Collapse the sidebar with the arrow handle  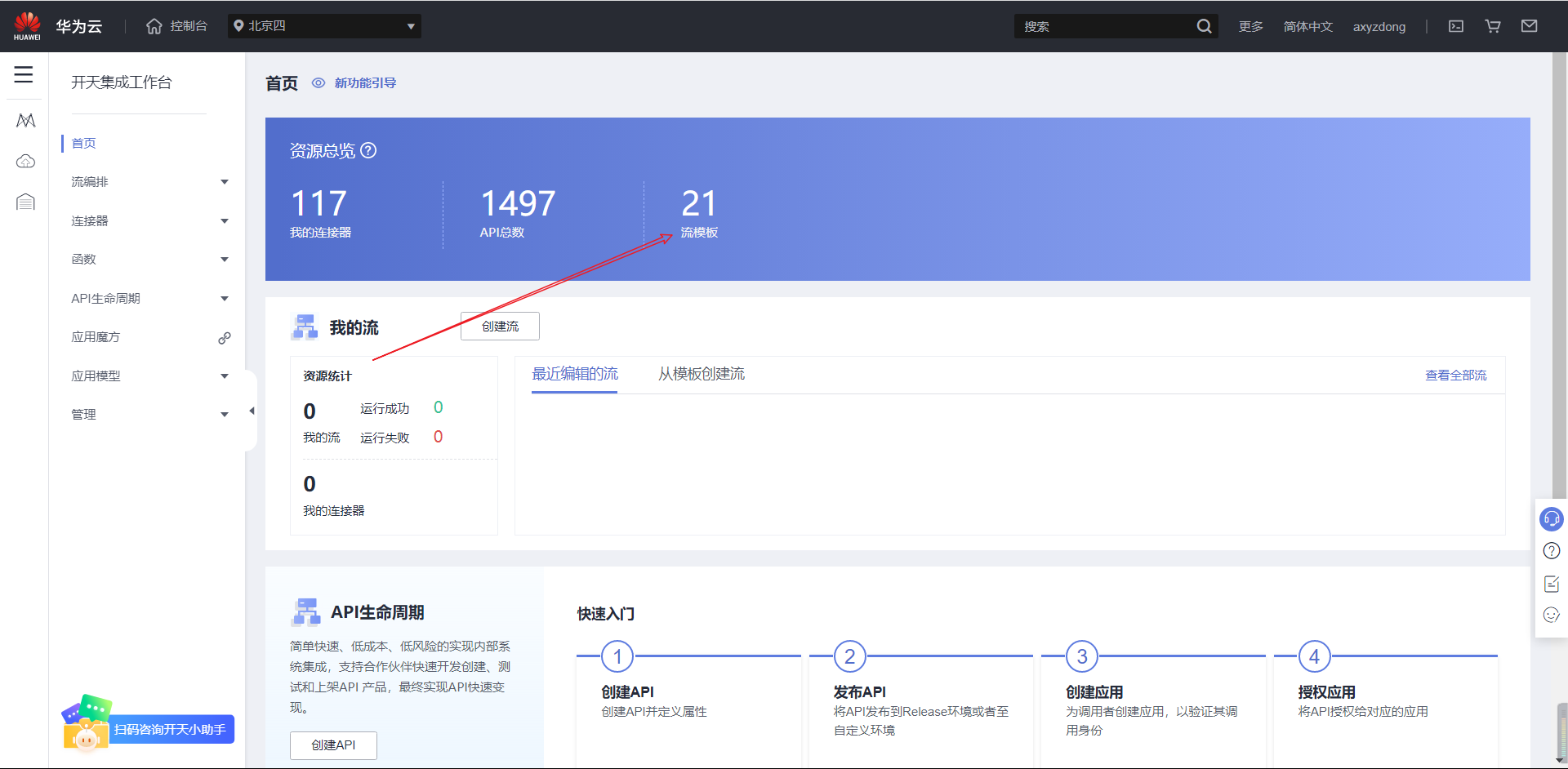pyautogui.click(x=252, y=411)
